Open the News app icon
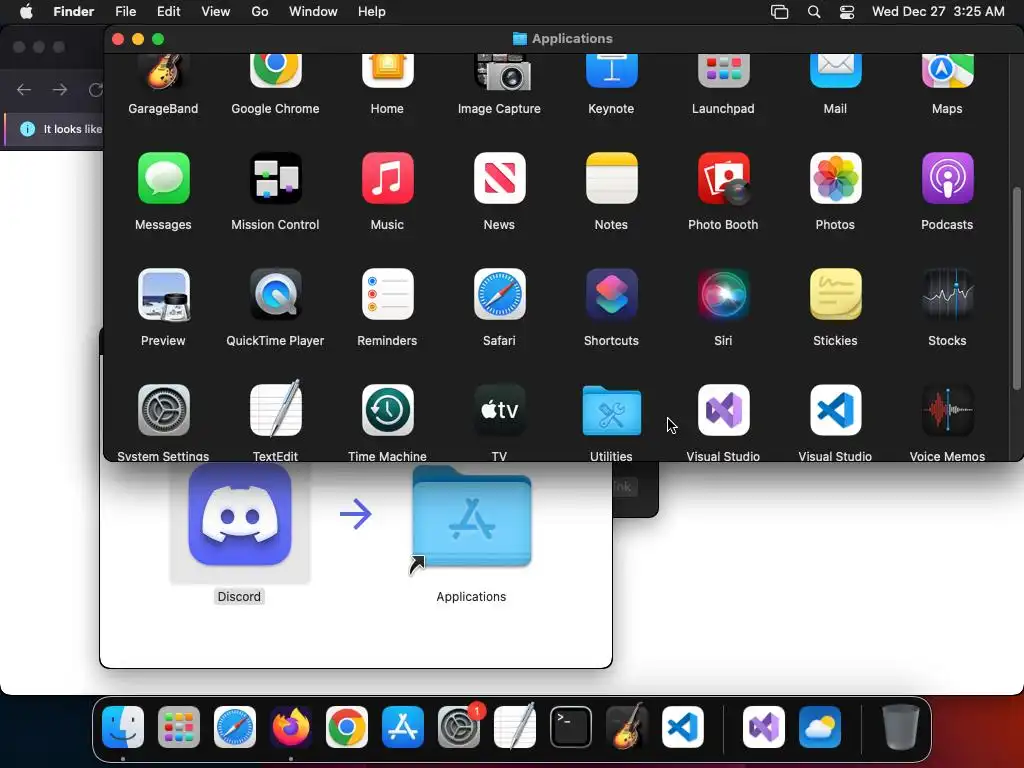The image size is (1024, 768). point(499,178)
